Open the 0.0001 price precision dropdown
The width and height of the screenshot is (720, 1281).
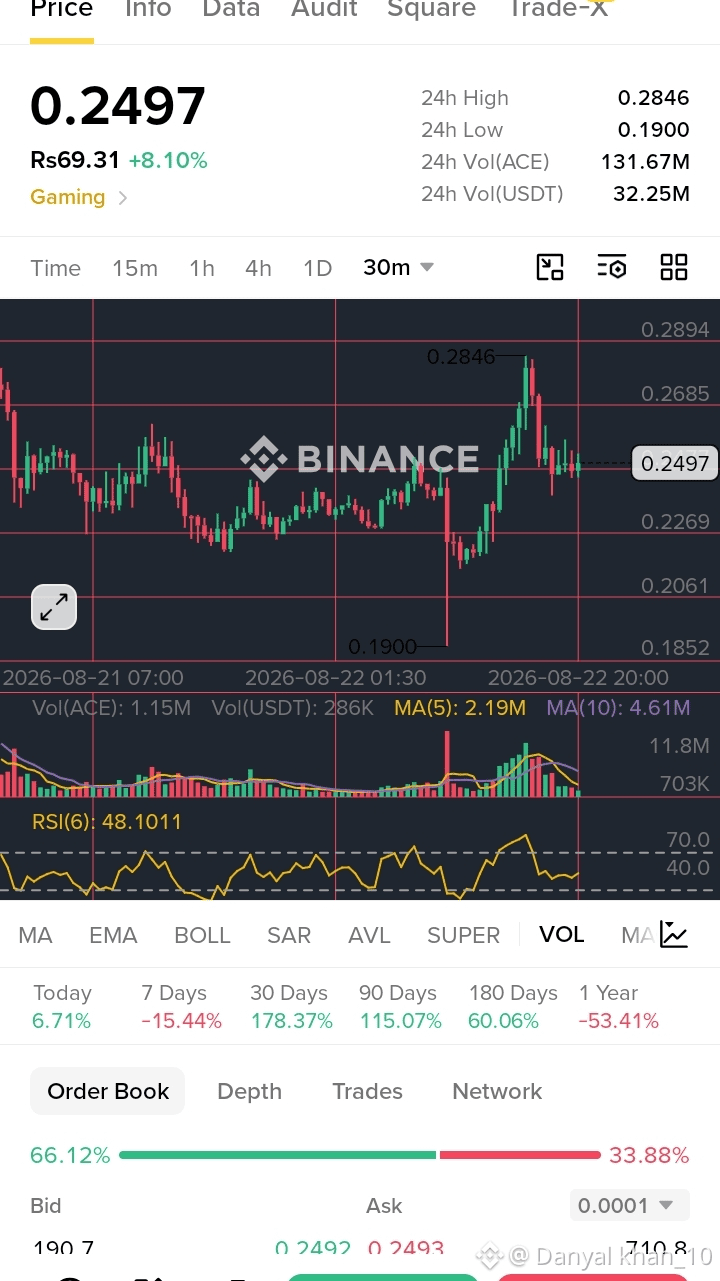(629, 1205)
